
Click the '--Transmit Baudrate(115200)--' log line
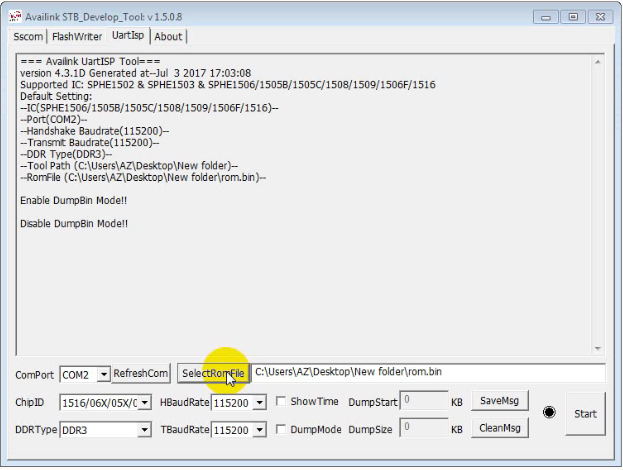point(89,143)
